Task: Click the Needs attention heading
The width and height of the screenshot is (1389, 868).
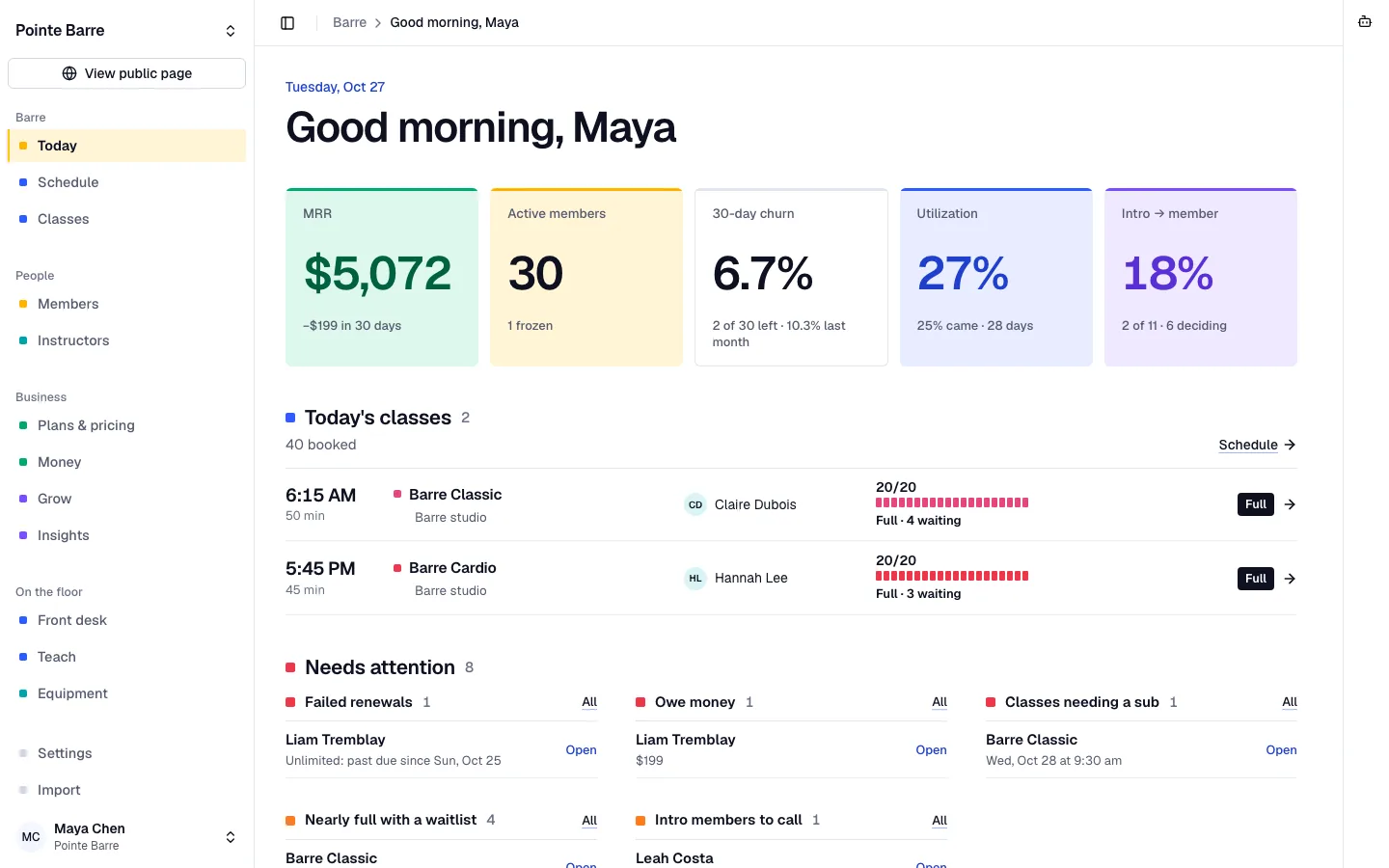Action: click(x=380, y=667)
